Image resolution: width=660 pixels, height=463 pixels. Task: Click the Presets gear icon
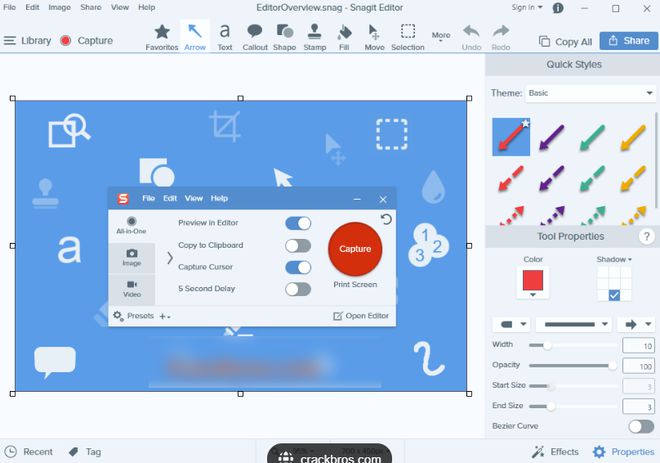point(117,315)
